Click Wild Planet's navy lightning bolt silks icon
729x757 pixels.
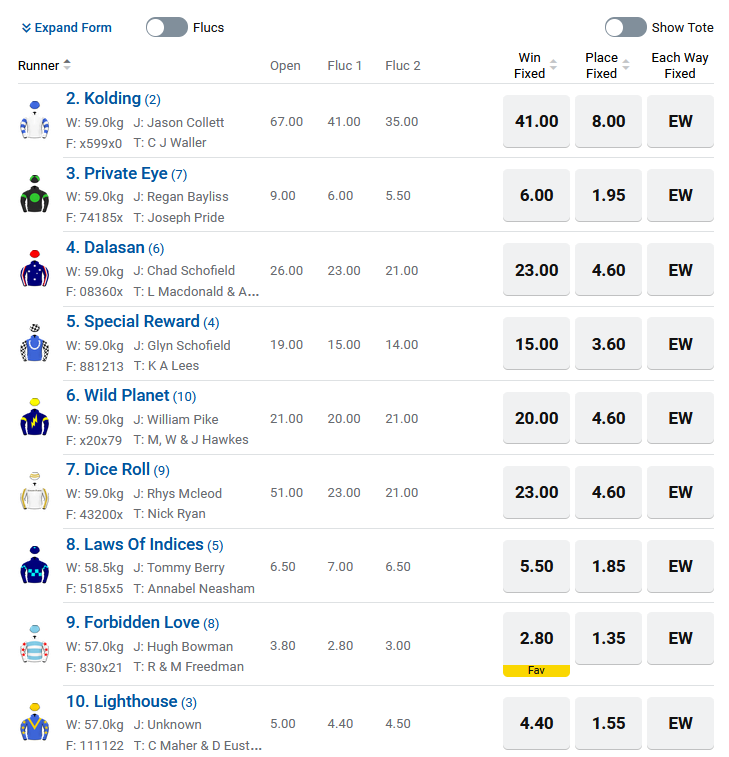(x=34, y=418)
